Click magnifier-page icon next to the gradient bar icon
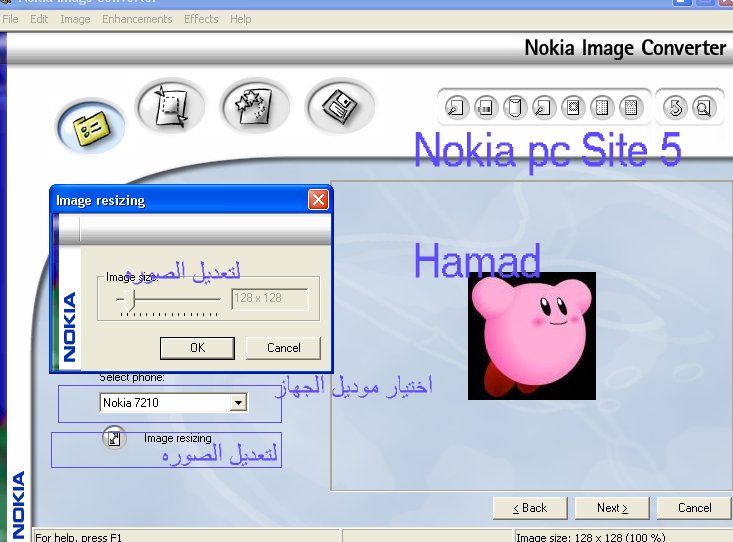This screenshot has height=542, width=733. pyautogui.click(x=457, y=108)
